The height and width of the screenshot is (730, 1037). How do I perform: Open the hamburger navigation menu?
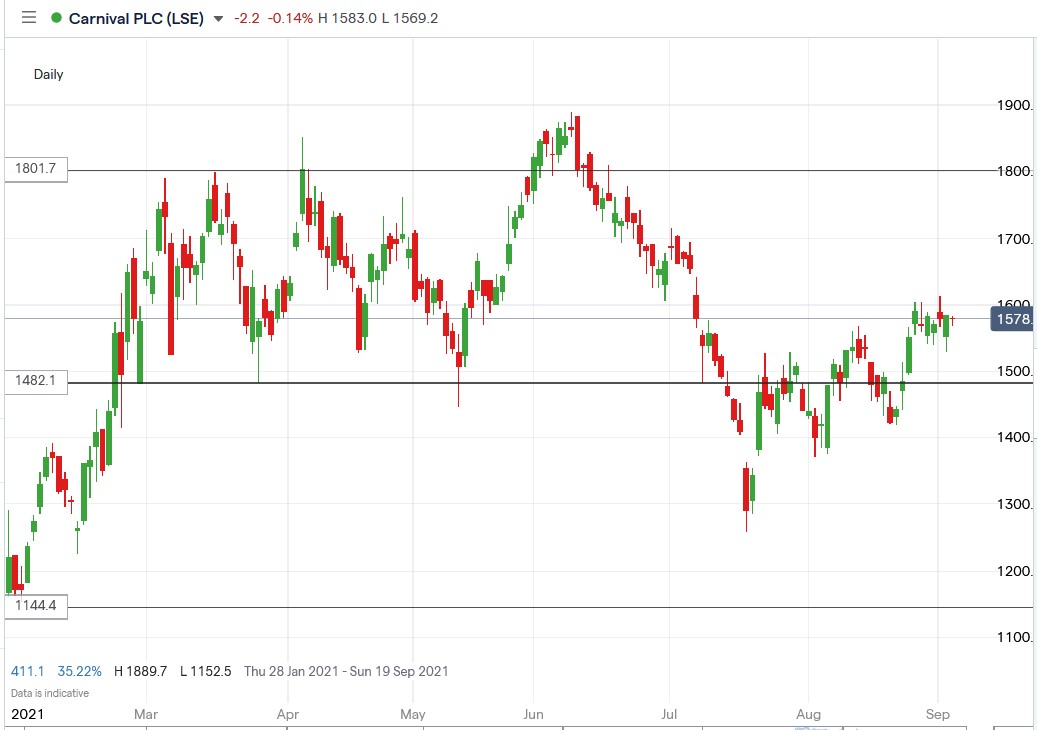pyautogui.click(x=29, y=18)
